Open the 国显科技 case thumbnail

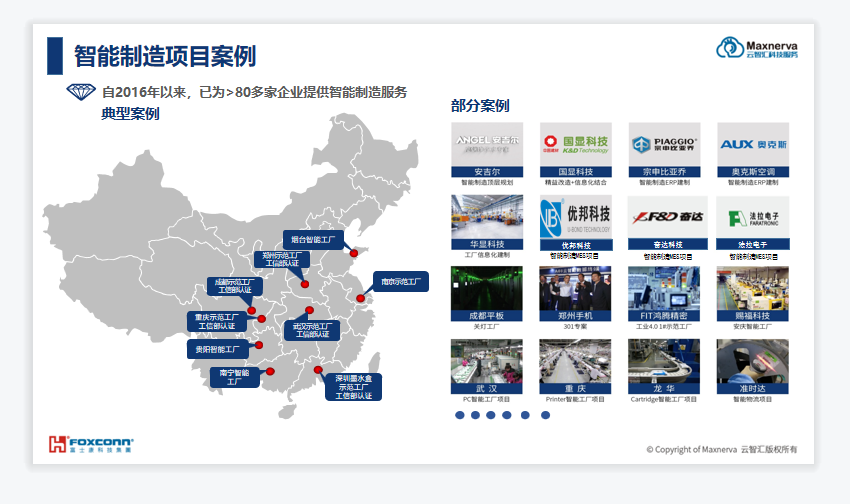[x=576, y=150]
